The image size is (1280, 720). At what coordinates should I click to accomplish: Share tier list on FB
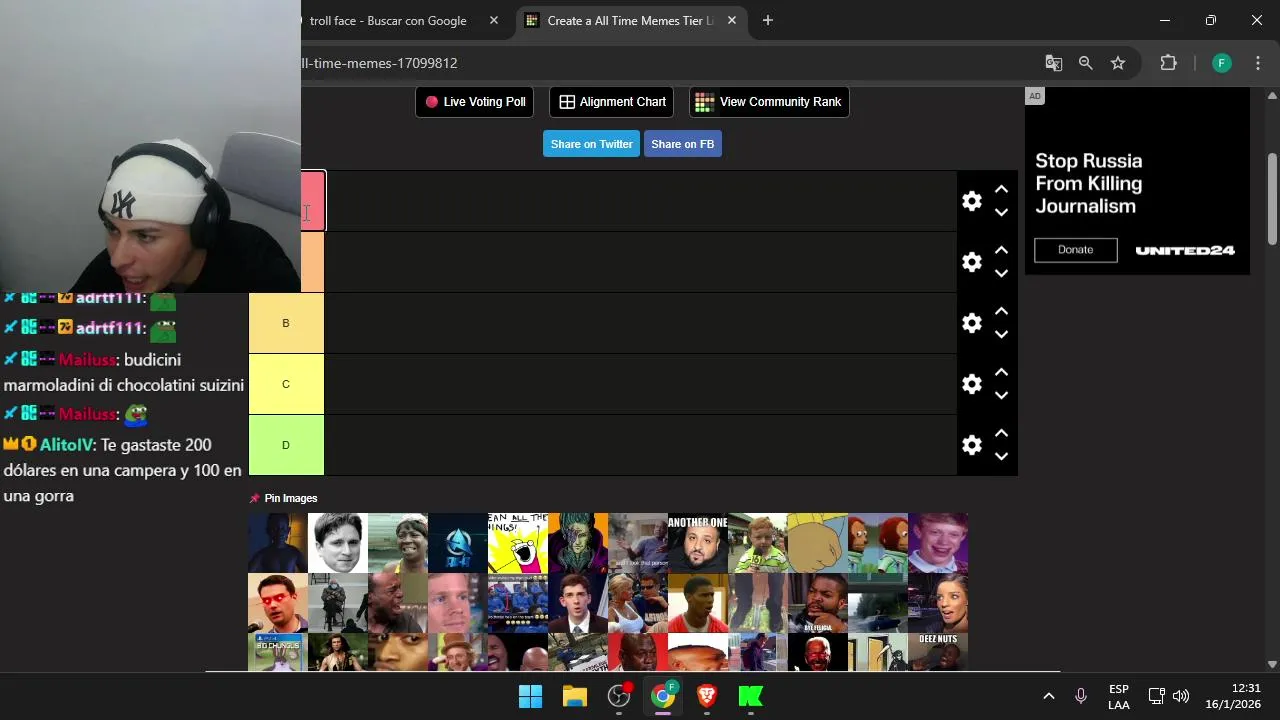682,144
